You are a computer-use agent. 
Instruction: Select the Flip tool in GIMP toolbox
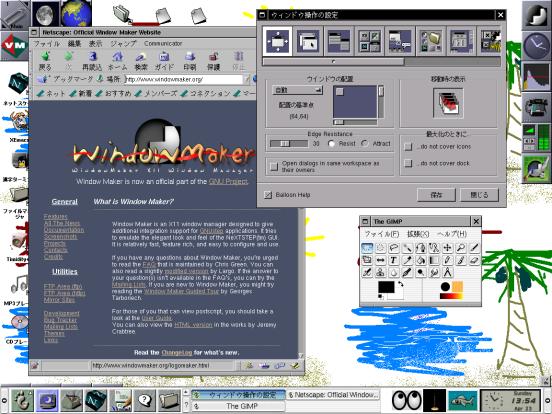click(381, 260)
